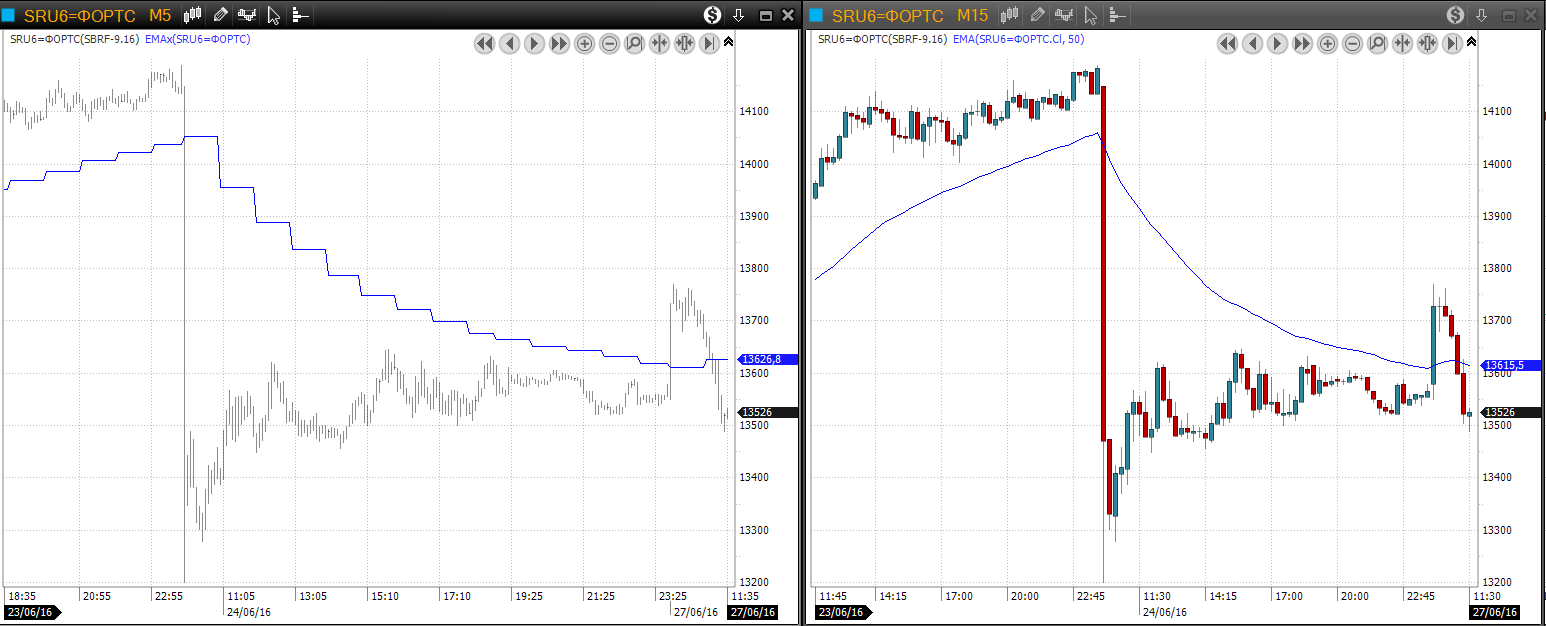Click the down-arrow pin icon in M15 window
This screenshot has width=1546, height=626.
1482,15
